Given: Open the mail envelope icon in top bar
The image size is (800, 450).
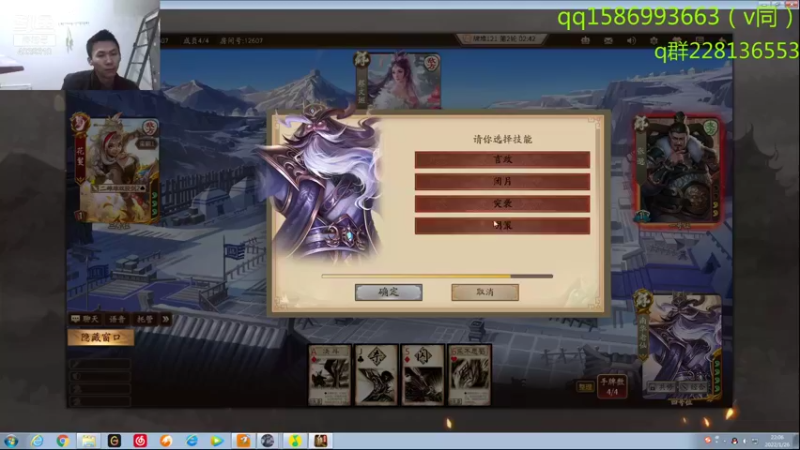Looking at the screenshot, I should (x=608, y=40).
